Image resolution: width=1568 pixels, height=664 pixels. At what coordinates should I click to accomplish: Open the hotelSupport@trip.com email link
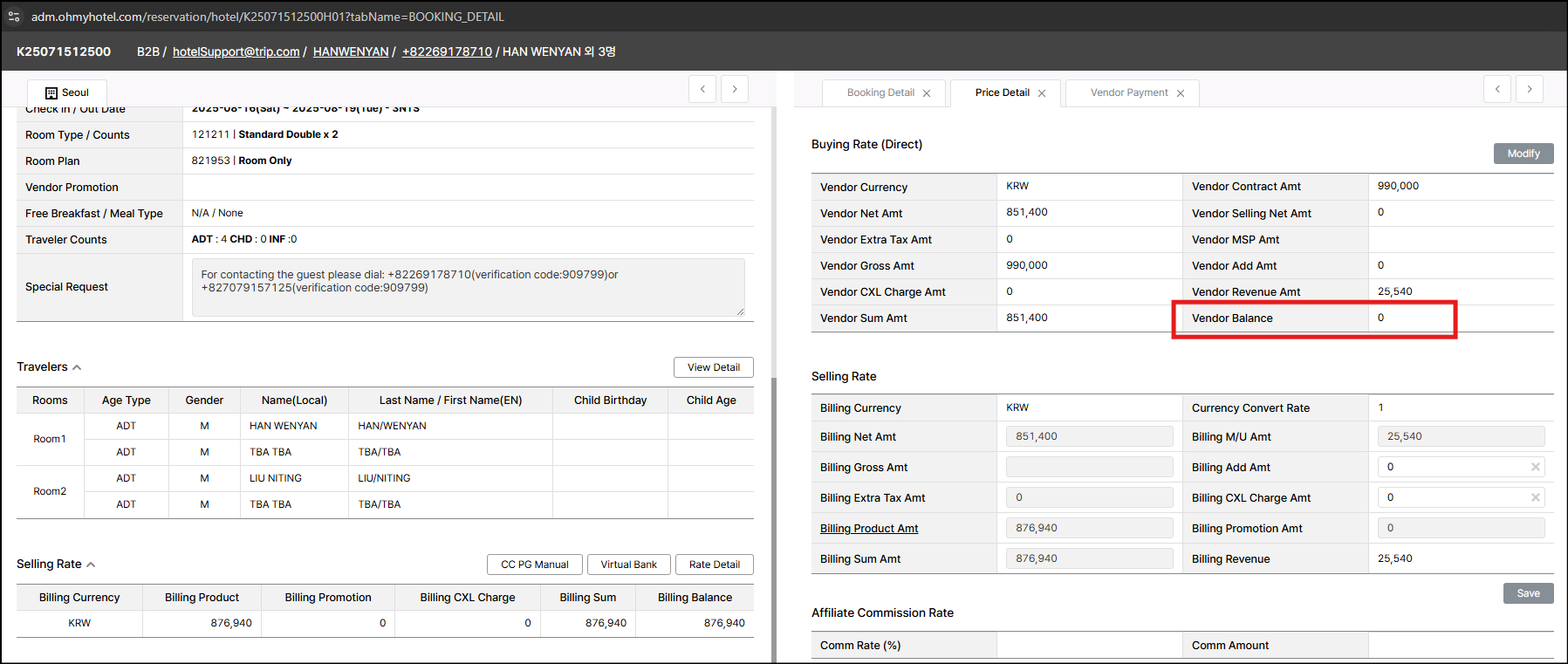(236, 51)
